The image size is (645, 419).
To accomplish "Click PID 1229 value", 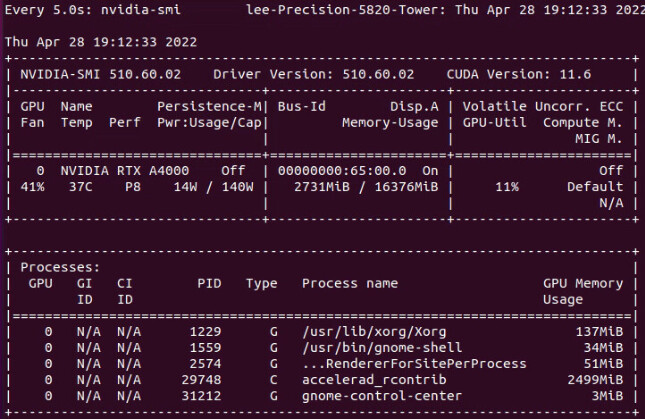I will [x=205, y=332].
